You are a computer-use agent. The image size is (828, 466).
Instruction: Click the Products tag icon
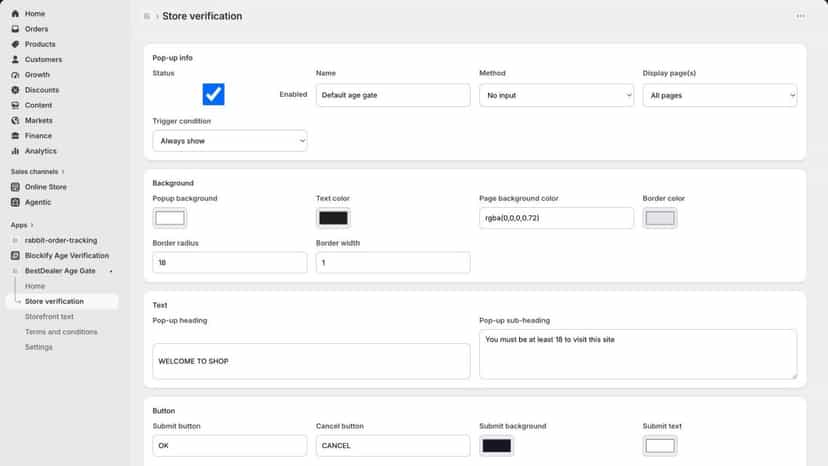[x=15, y=44]
